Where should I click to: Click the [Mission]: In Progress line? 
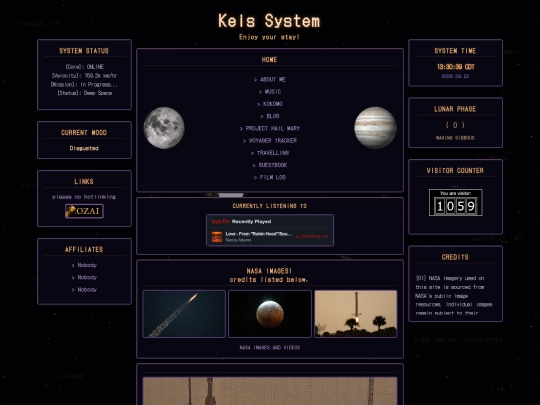pyautogui.click(x=84, y=84)
